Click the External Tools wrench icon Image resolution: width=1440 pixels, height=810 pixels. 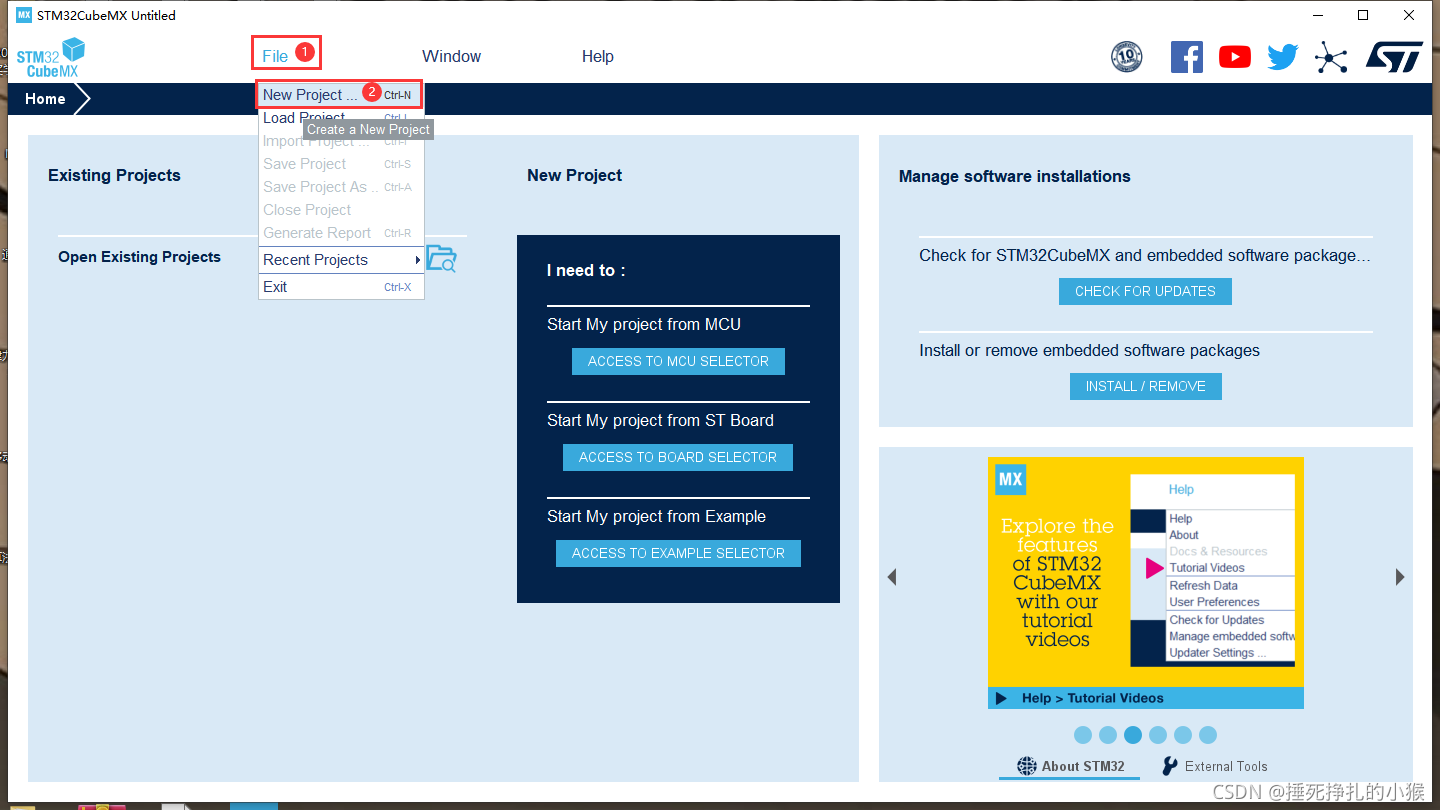coord(1170,766)
